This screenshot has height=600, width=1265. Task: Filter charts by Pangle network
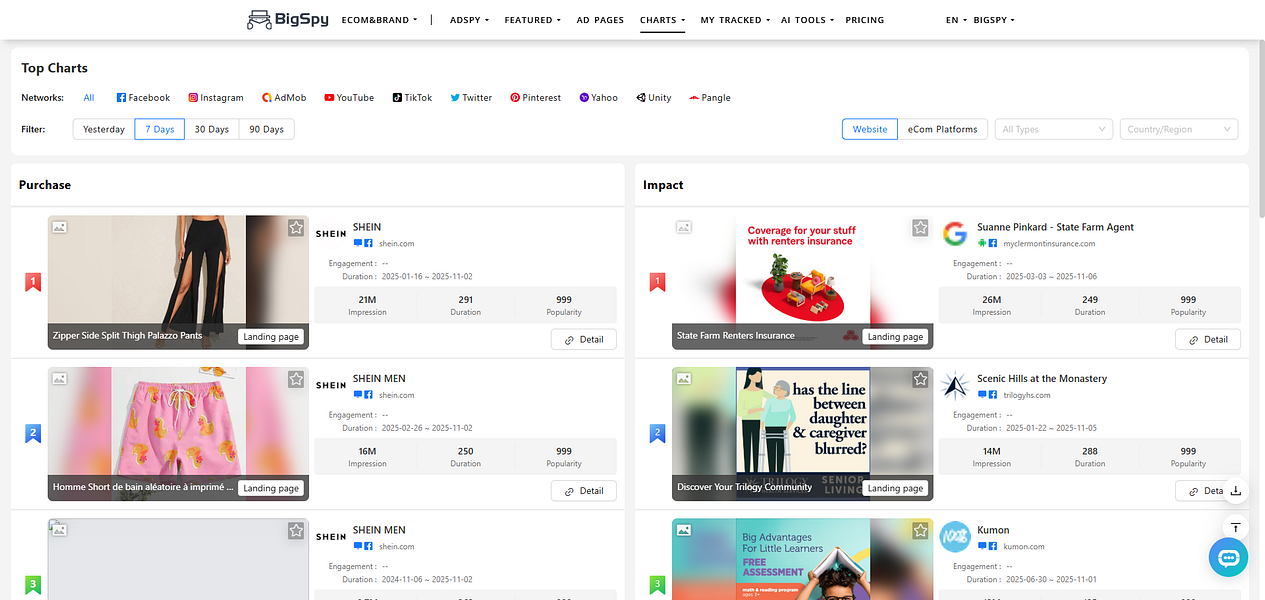click(710, 98)
